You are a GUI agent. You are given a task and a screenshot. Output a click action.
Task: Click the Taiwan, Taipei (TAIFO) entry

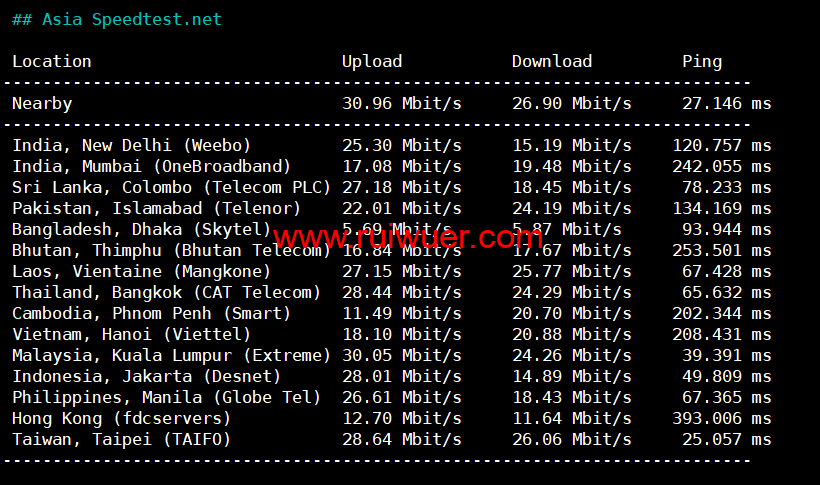[121, 439]
